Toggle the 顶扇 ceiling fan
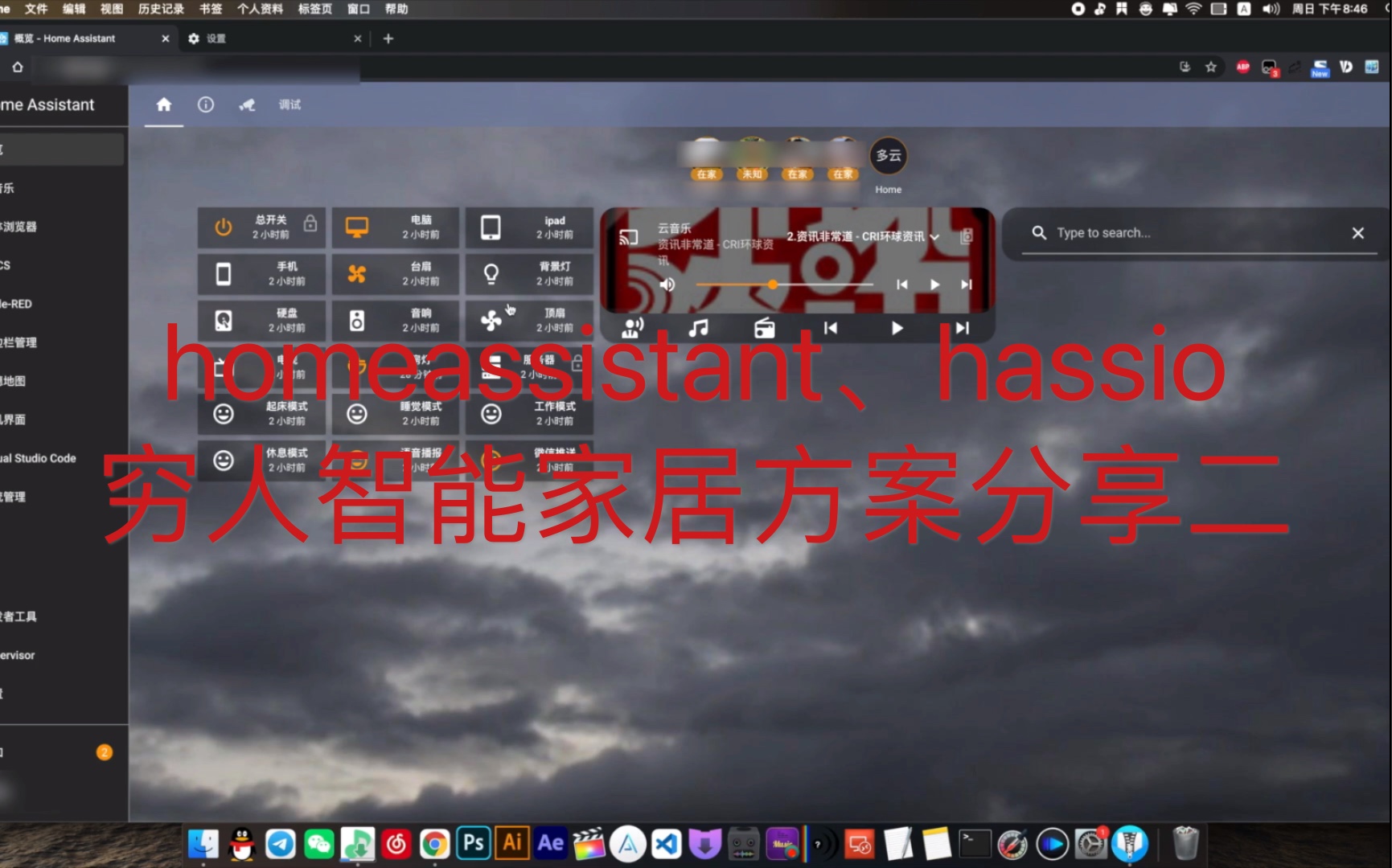The image size is (1392, 868). click(529, 320)
